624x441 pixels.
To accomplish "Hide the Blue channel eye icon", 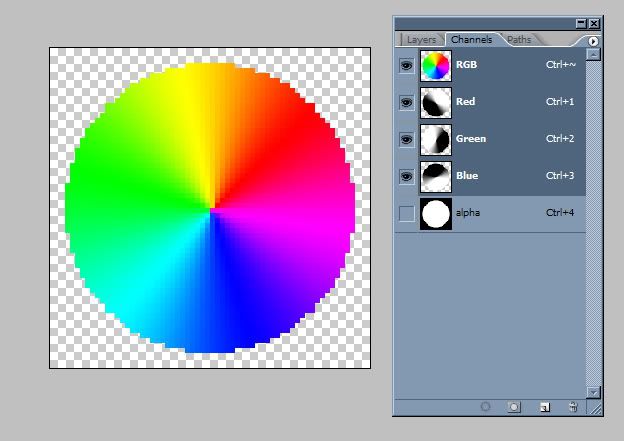I will click(406, 176).
